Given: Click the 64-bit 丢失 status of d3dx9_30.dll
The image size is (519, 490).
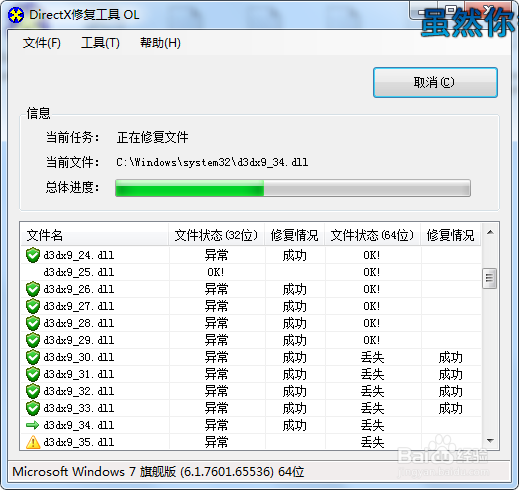Looking at the screenshot, I should [x=372, y=357].
